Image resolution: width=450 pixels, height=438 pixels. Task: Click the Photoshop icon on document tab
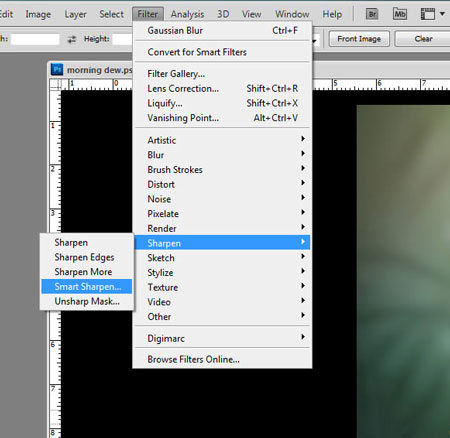coord(57,70)
